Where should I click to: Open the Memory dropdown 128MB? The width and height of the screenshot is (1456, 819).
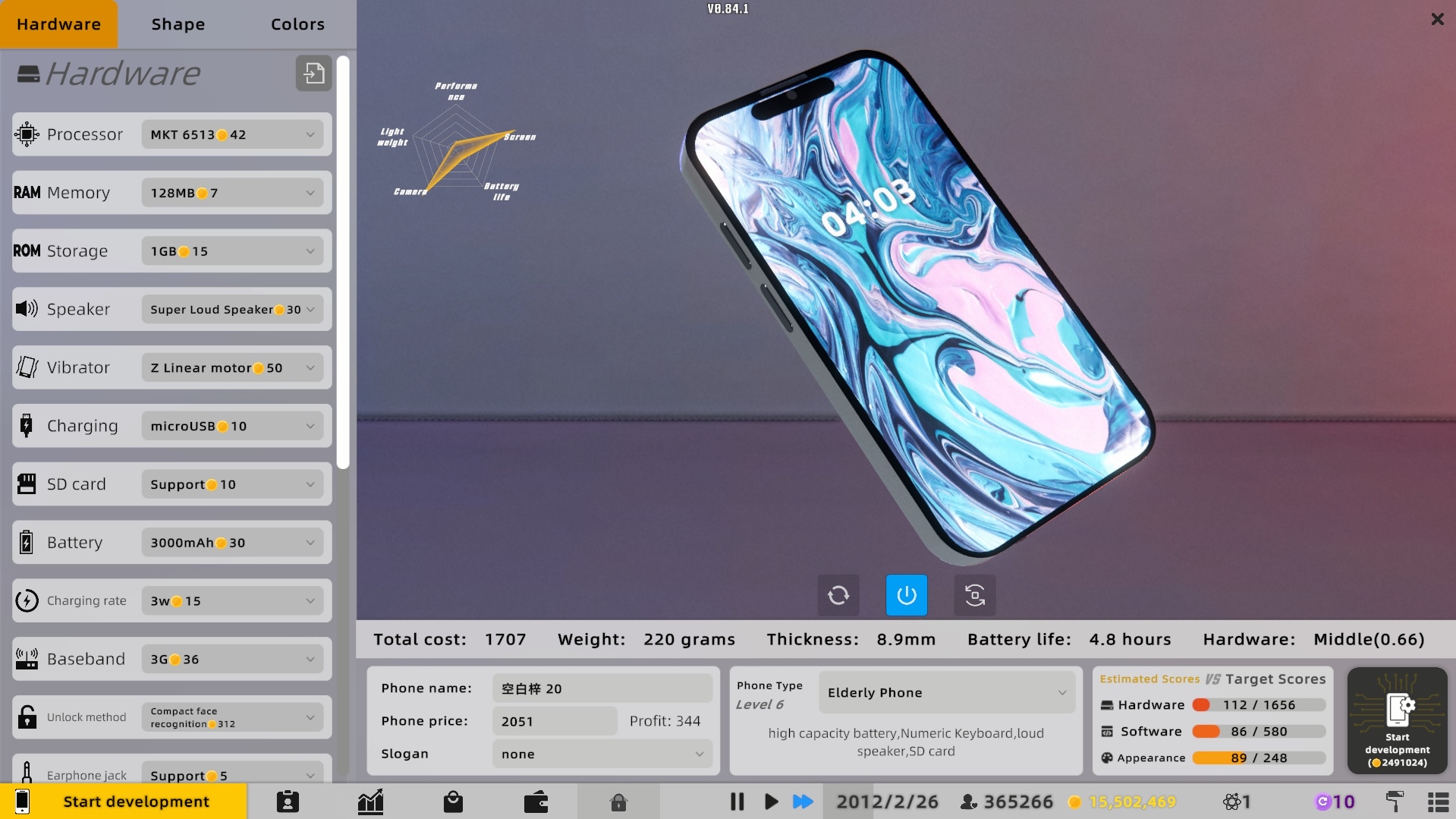click(232, 193)
